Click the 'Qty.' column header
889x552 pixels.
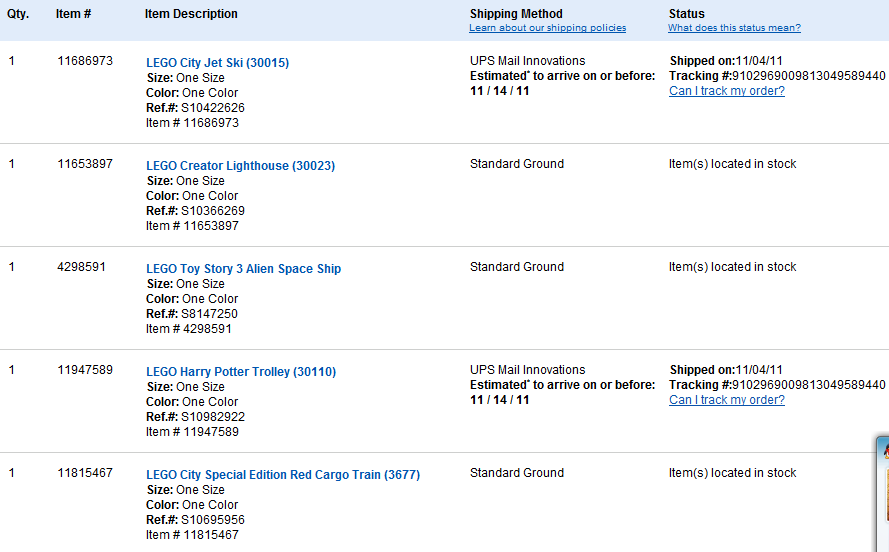click(x=19, y=14)
